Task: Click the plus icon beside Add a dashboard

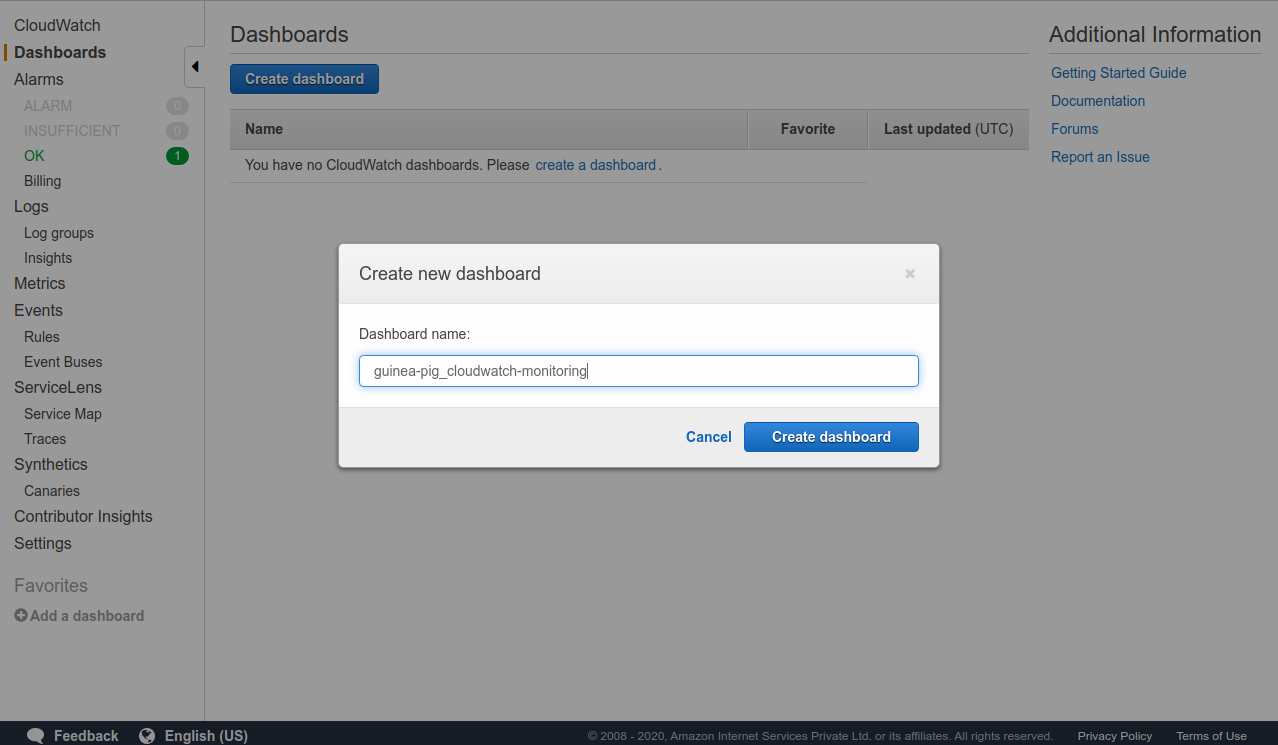Action: 20,616
